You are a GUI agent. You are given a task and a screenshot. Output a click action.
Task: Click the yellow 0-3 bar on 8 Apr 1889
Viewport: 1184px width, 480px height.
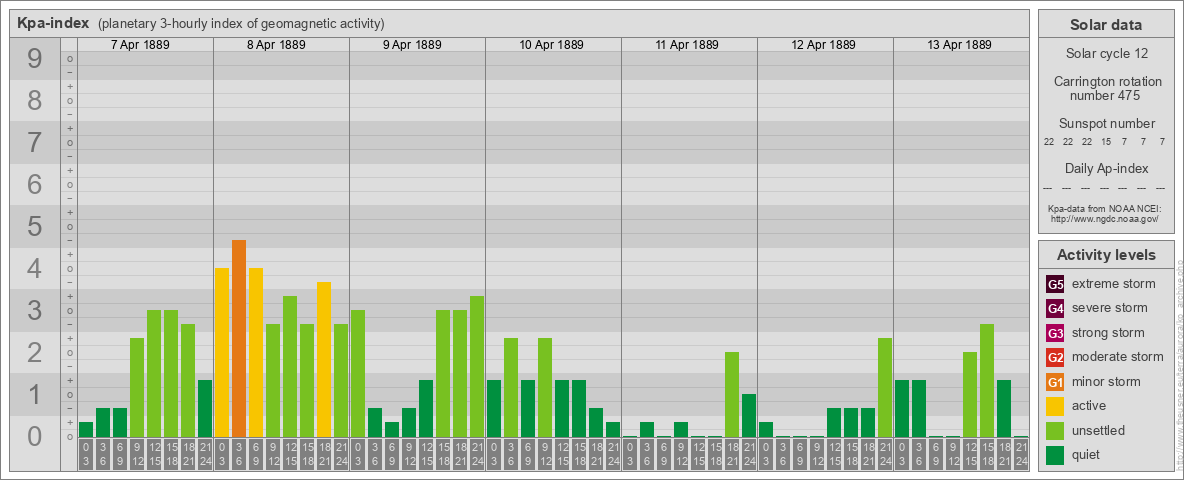(x=222, y=352)
